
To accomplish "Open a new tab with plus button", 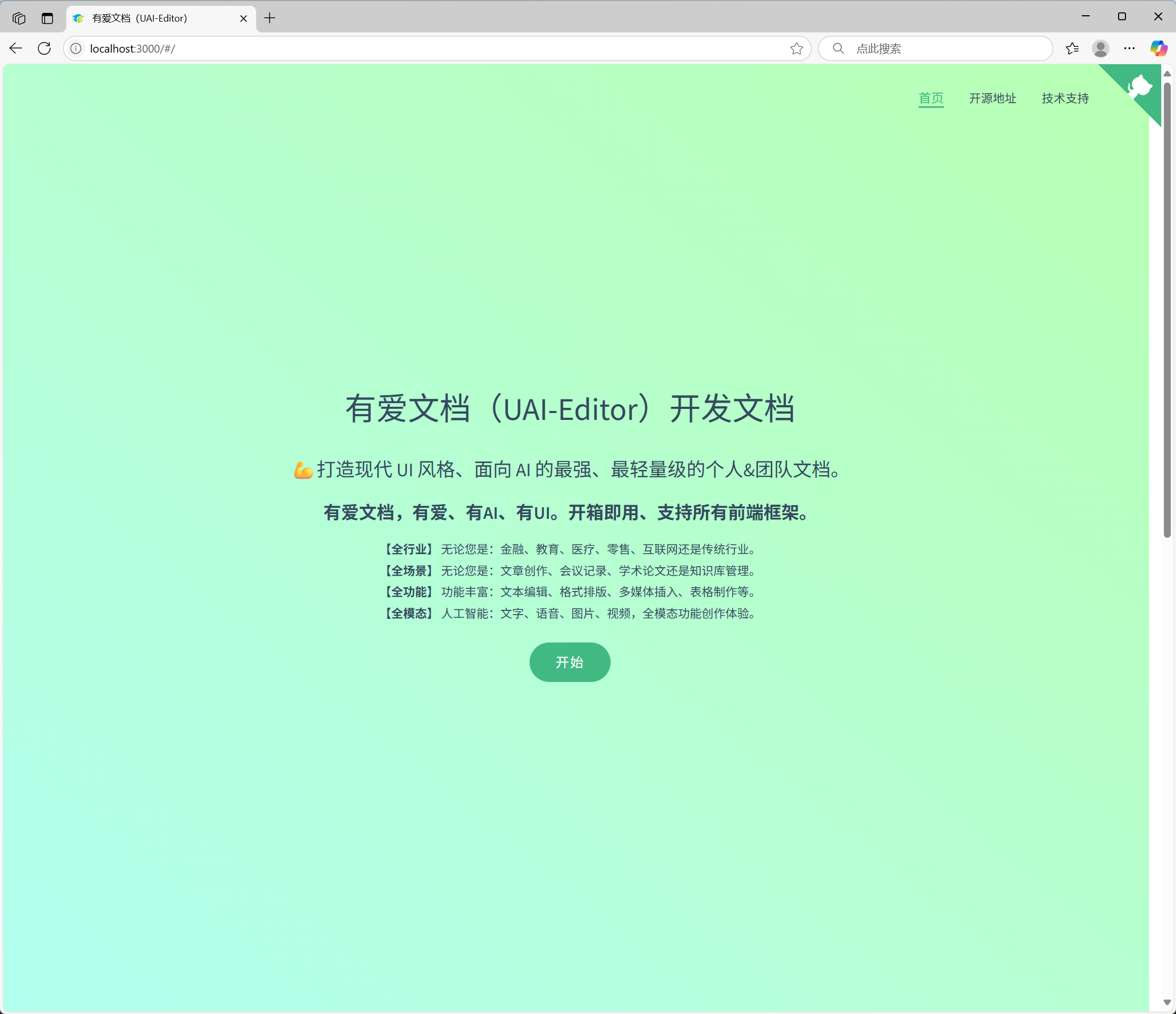I will [x=270, y=18].
